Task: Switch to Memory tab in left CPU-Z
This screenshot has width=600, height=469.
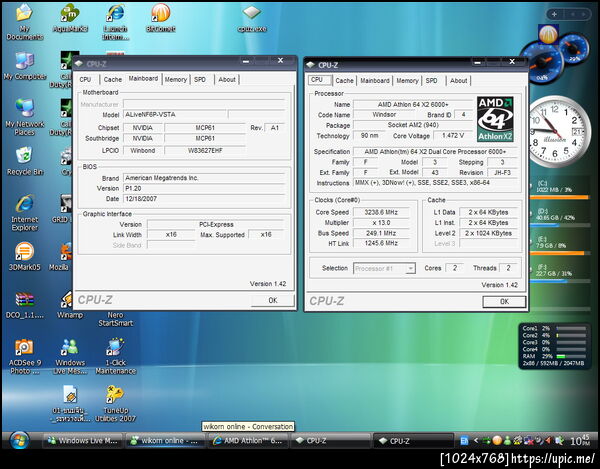Action: (x=176, y=80)
